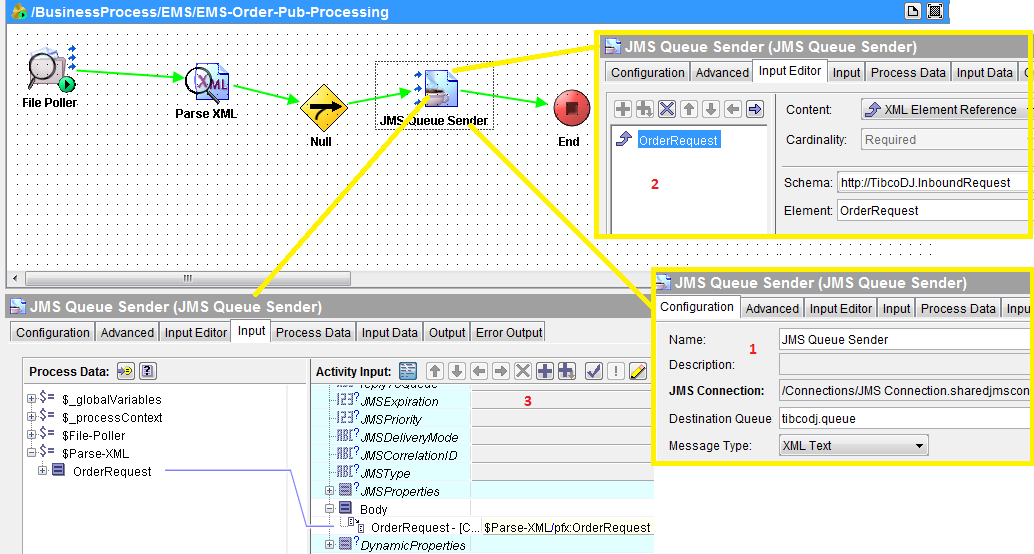Click Activity Input move down arrow icon
The image size is (1034, 554).
(457, 371)
